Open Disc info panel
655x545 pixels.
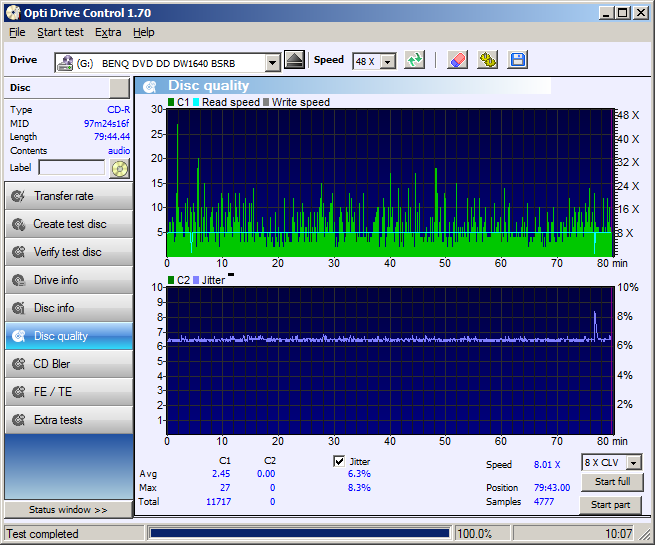coord(69,308)
